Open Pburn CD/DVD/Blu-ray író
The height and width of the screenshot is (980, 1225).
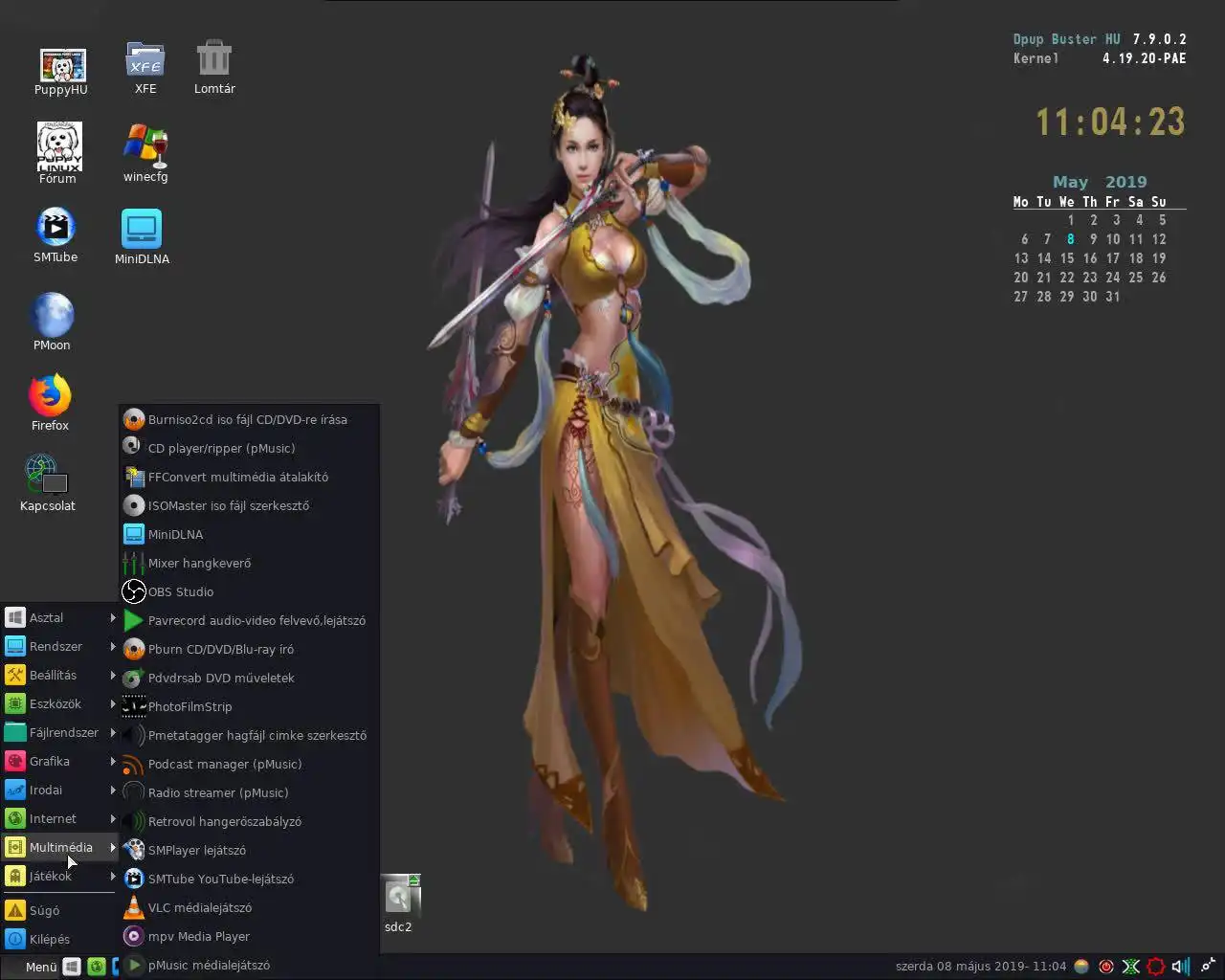[249, 649]
